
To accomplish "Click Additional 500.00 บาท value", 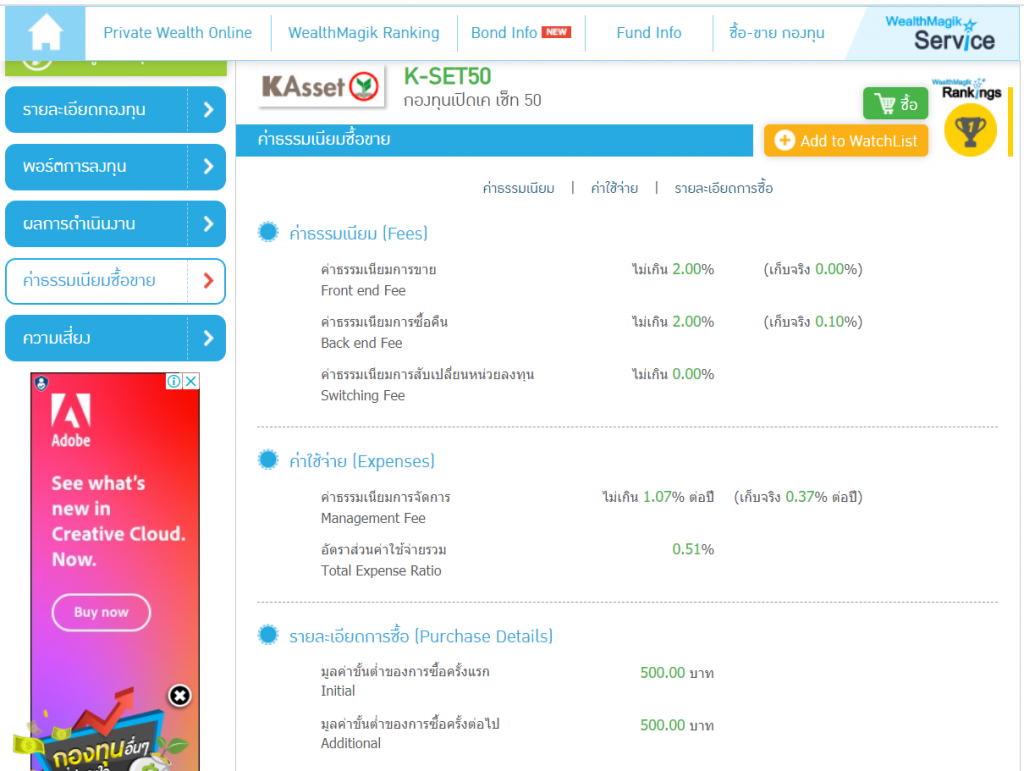I will pyautogui.click(x=677, y=725).
